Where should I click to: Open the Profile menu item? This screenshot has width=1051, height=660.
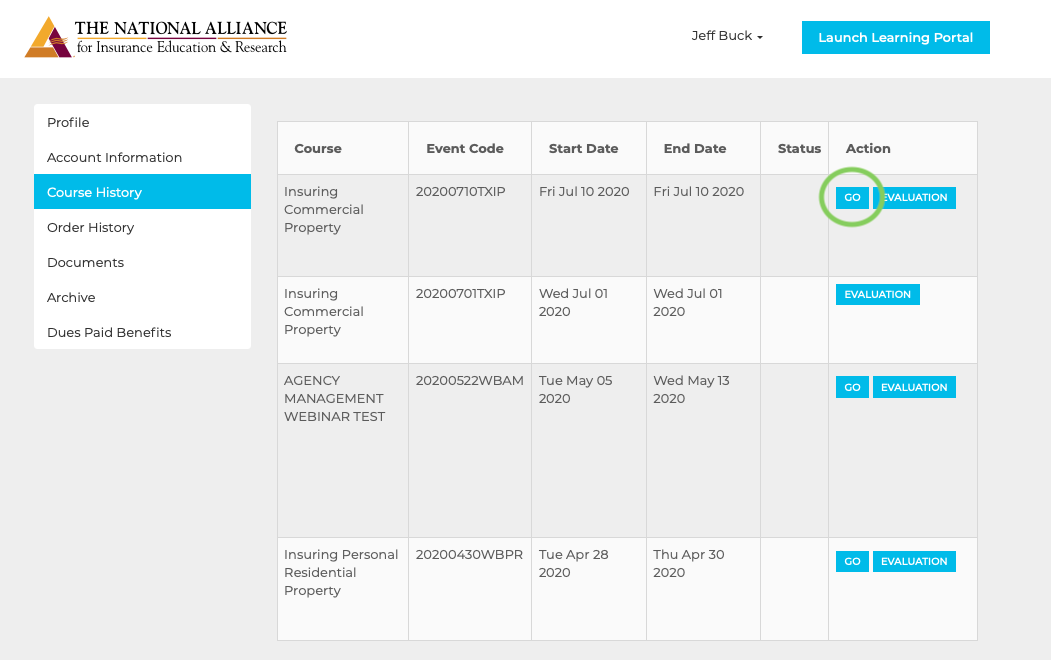click(x=68, y=122)
